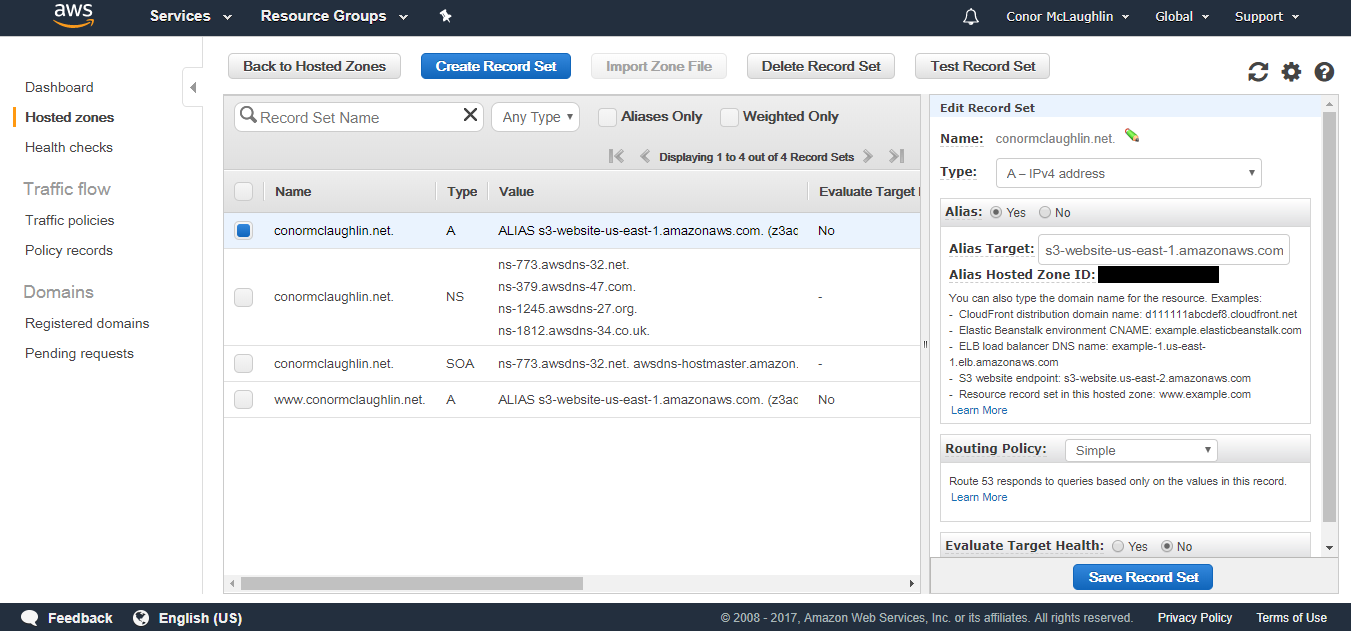
Task: Open Traffic policies in the sidebar
Action: coord(70,220)
